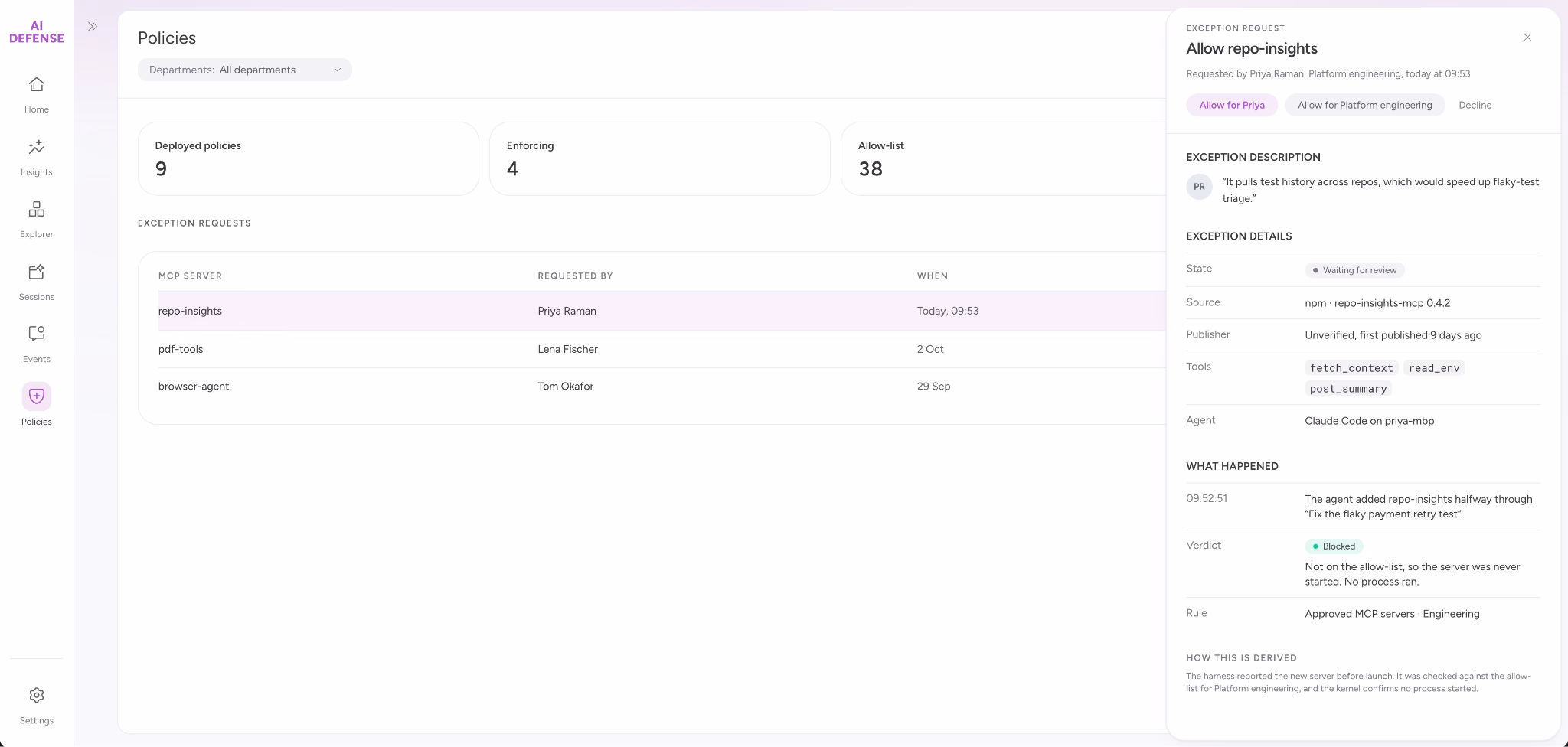Open the Sessions sidebar icon
1568x747 pixels.
37,272
